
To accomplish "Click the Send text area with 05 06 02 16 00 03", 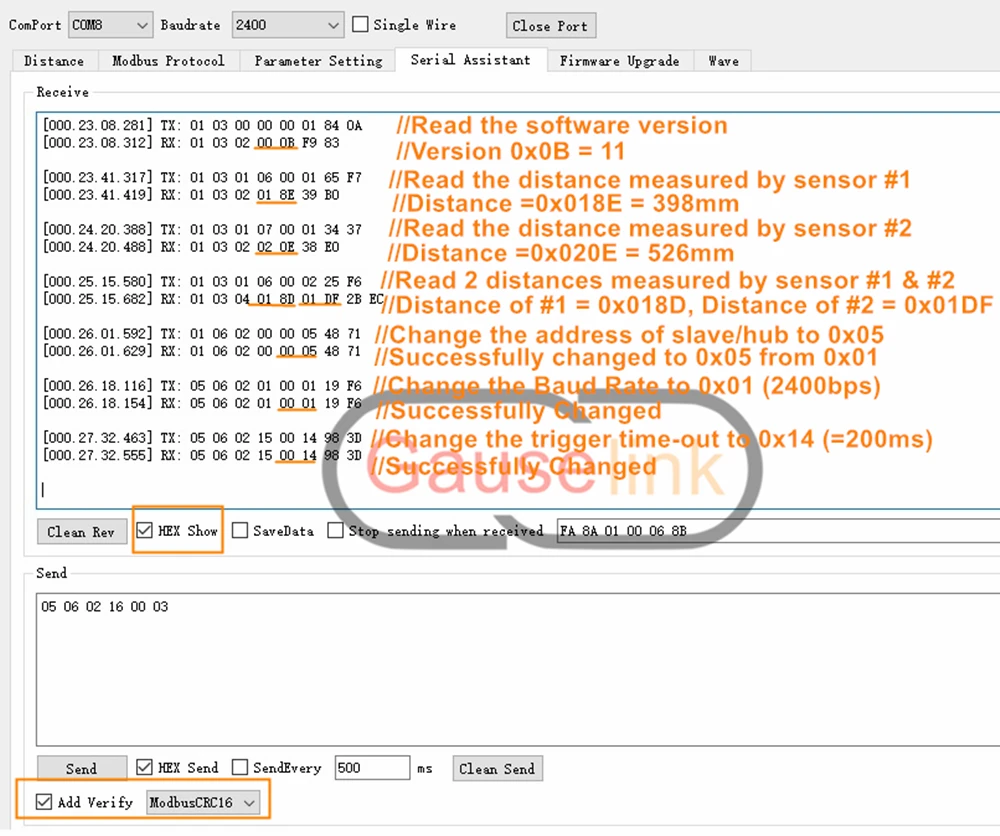I will tap(518, 669).
